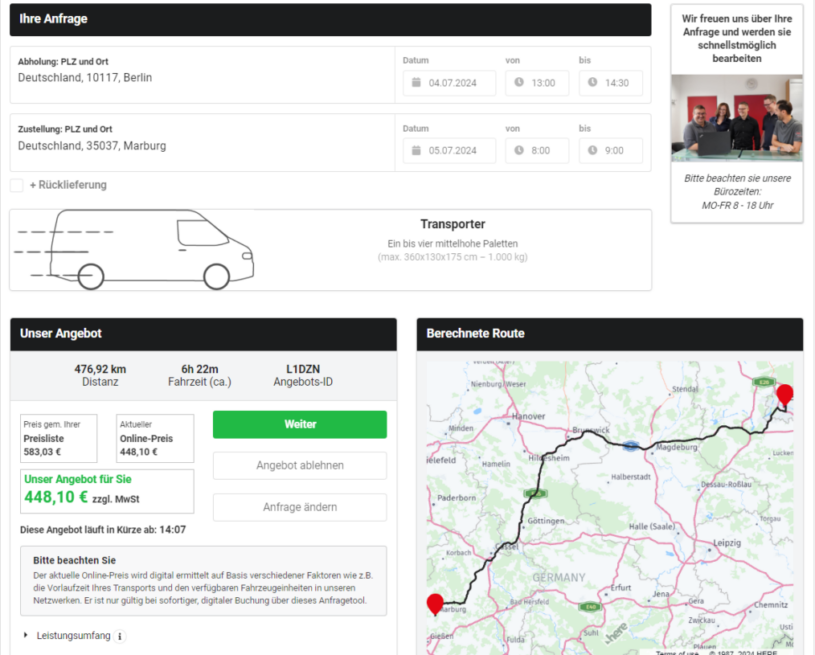The image size is (815, 655).
Task: Click the Abholung PLZ und Ort field
Action: (200, 77)
